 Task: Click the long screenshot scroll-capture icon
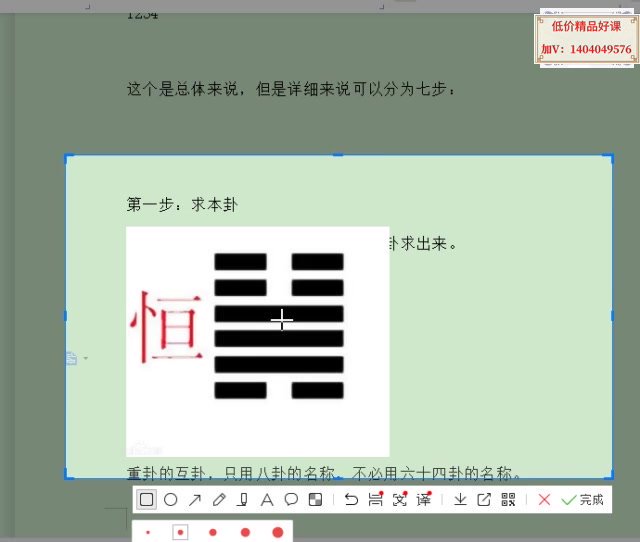pyautogui.click(x=376, y=499)
